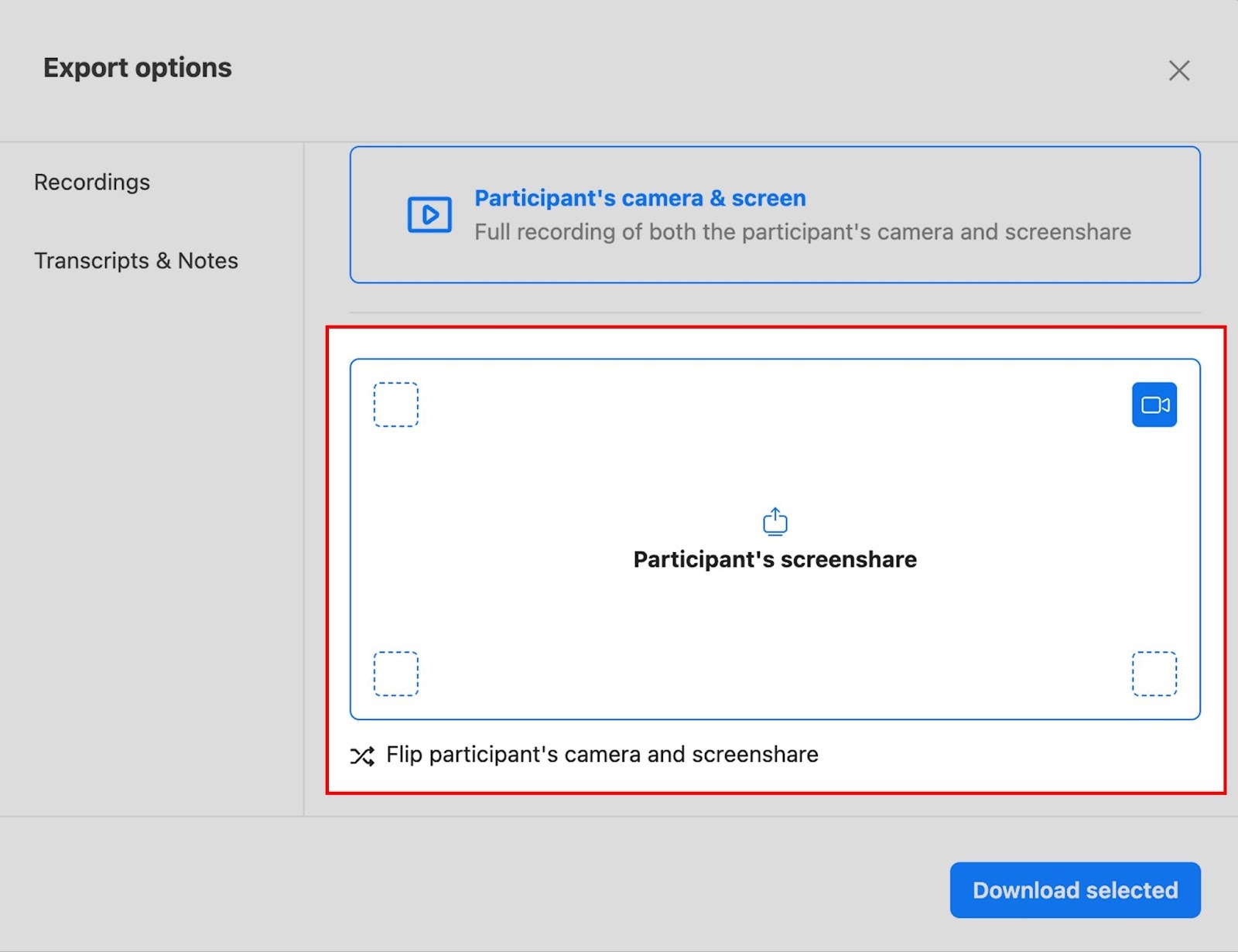The image size is (1238, 952).
Task: Click empty footer area left of Download selected
Action: (542, 889)
